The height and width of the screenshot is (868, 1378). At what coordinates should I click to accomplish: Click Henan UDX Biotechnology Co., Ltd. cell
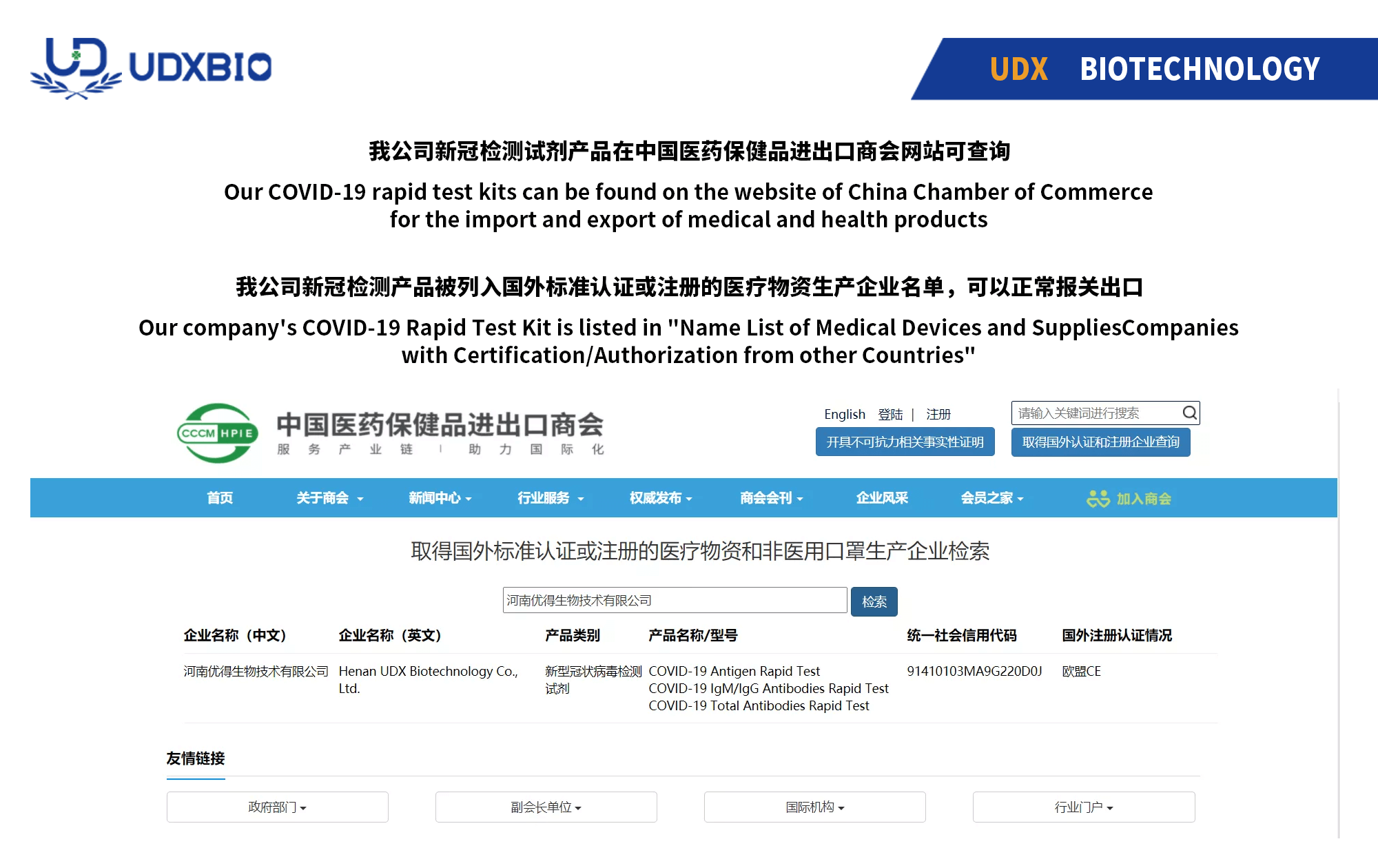428,679
